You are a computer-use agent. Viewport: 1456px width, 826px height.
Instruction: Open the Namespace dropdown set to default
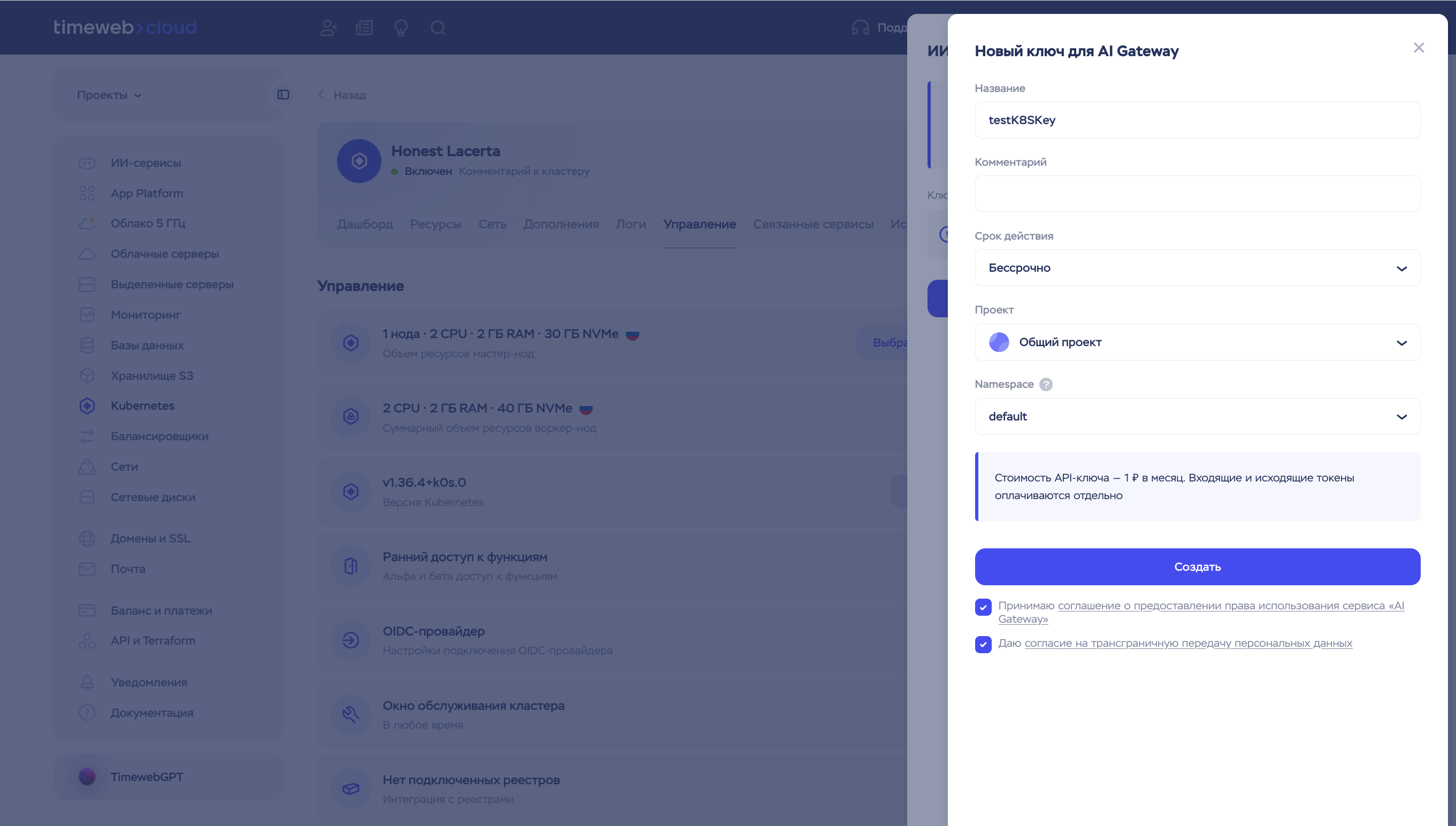(x=1197, y=416)
